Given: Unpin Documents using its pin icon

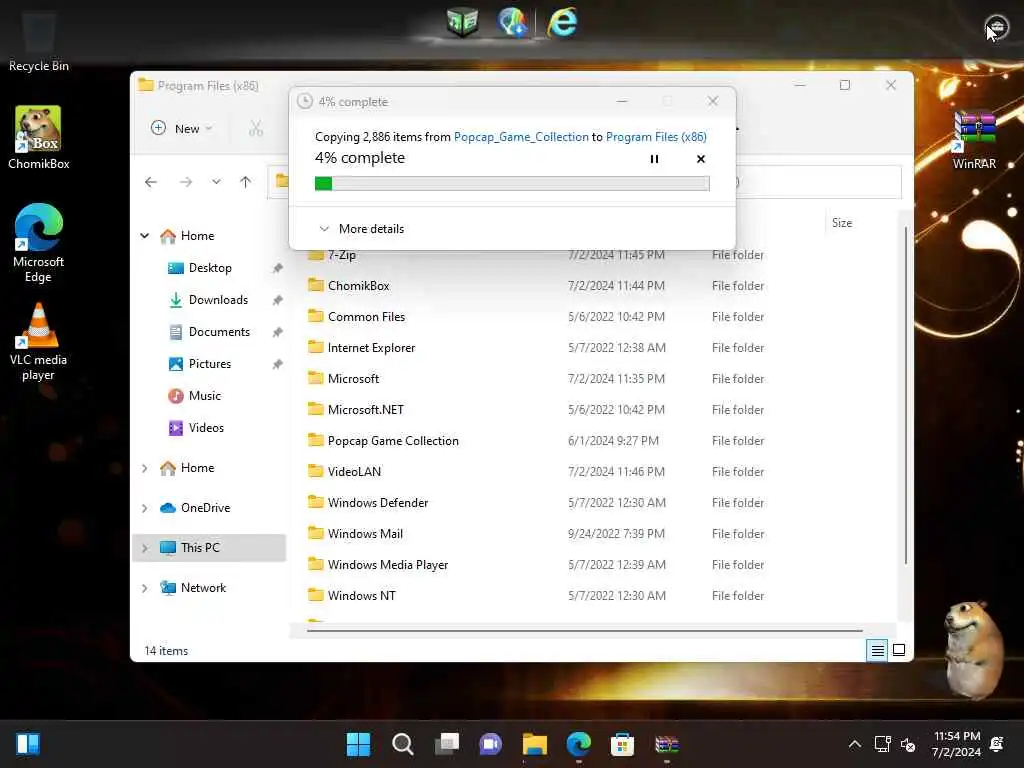Looking at the screenshot, I should [x=278, y=332].
